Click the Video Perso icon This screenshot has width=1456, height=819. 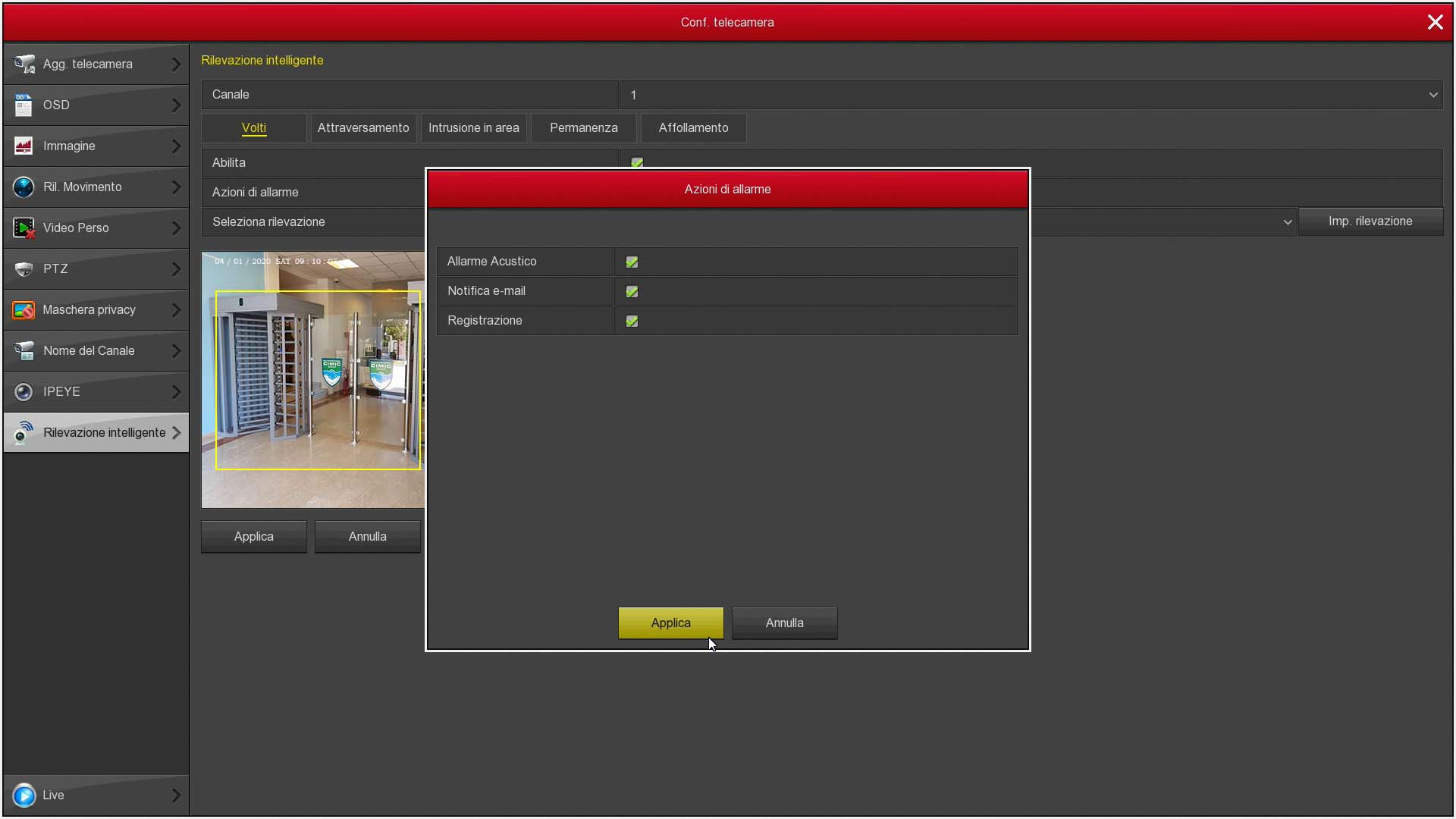click(x=24, y=228)
